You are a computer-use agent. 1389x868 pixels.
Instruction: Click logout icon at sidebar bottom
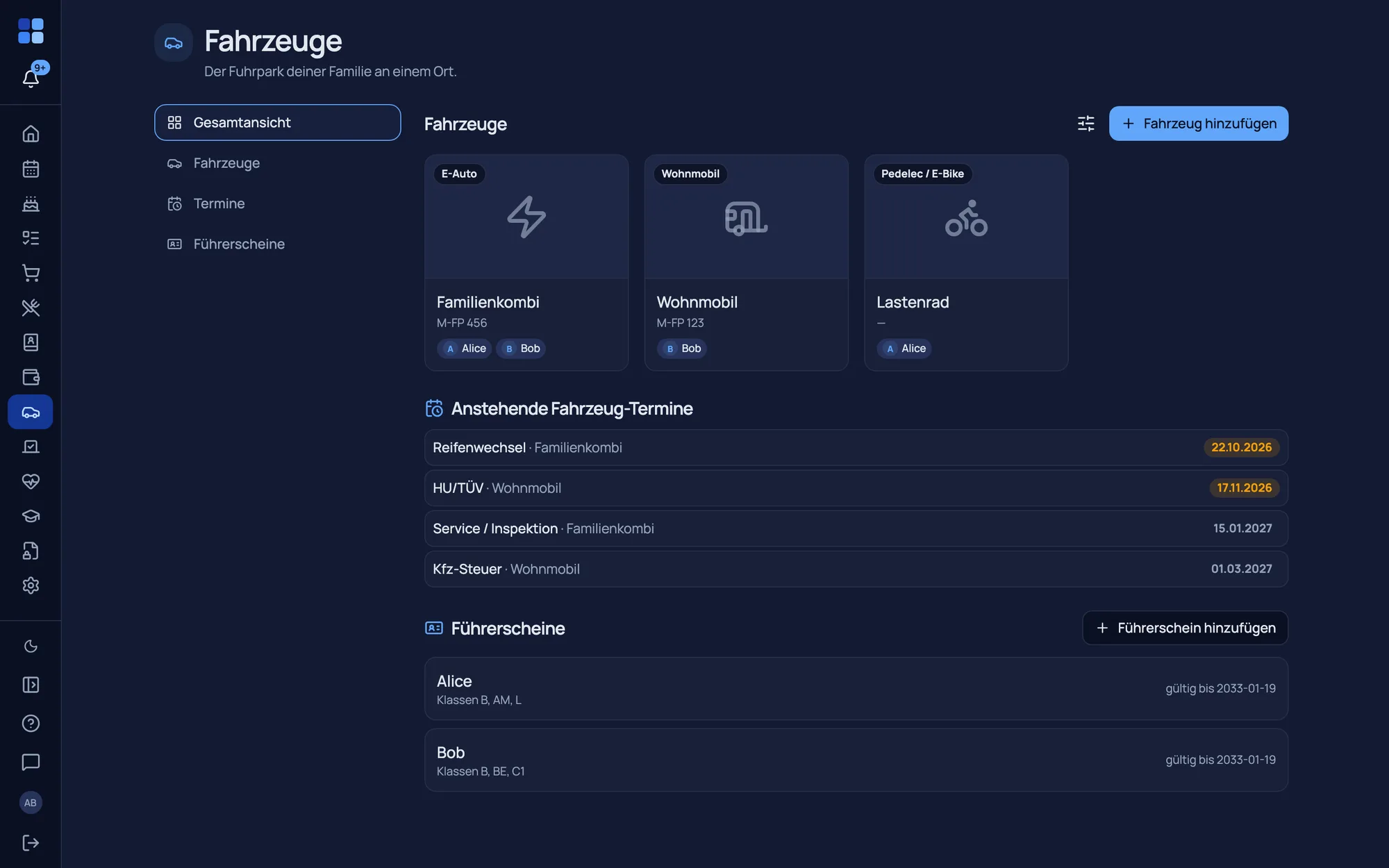pyautogui.click(x=31, y=842)
